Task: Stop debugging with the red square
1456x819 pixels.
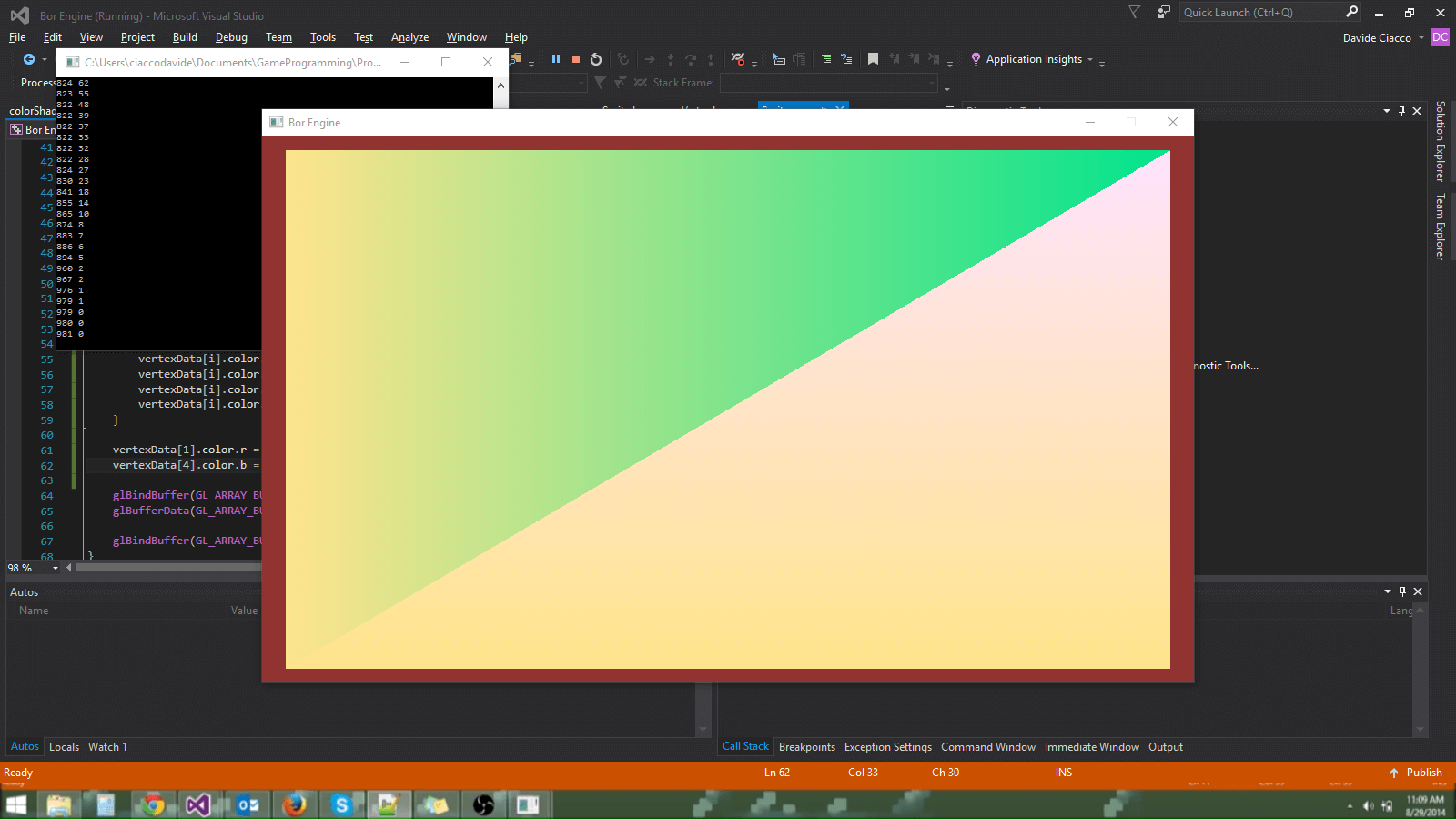Action: tap(576, 59)
